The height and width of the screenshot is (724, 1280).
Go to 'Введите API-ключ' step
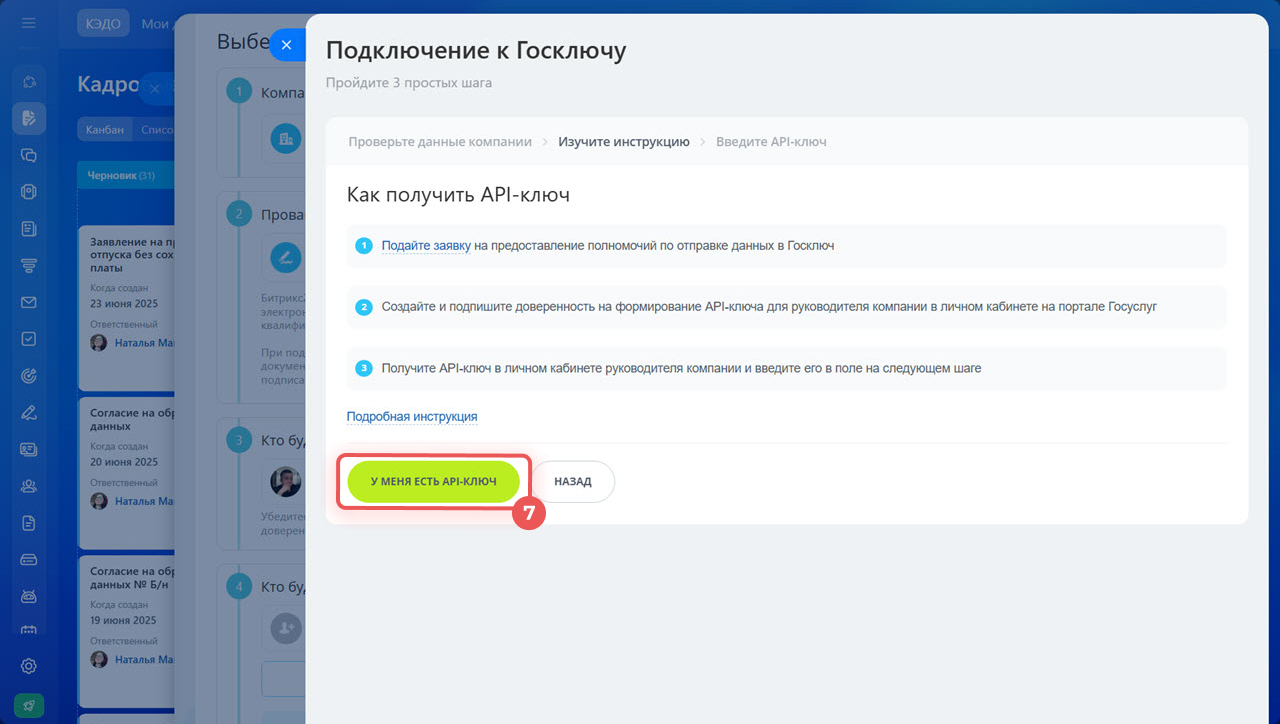pyautogui.click(x=771, y=142)
